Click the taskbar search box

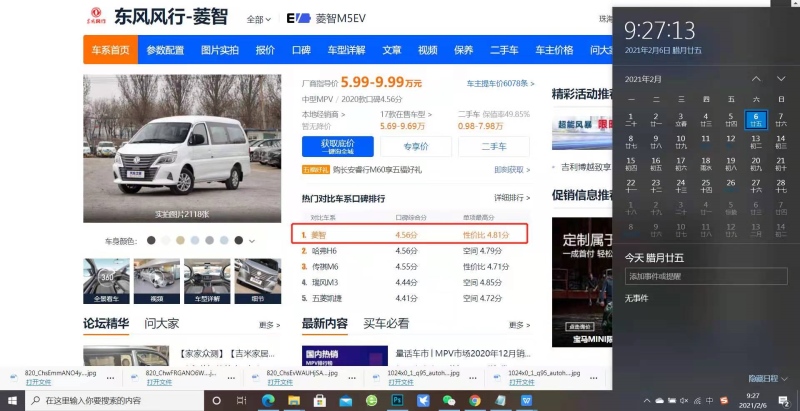[x=115, y=400]
